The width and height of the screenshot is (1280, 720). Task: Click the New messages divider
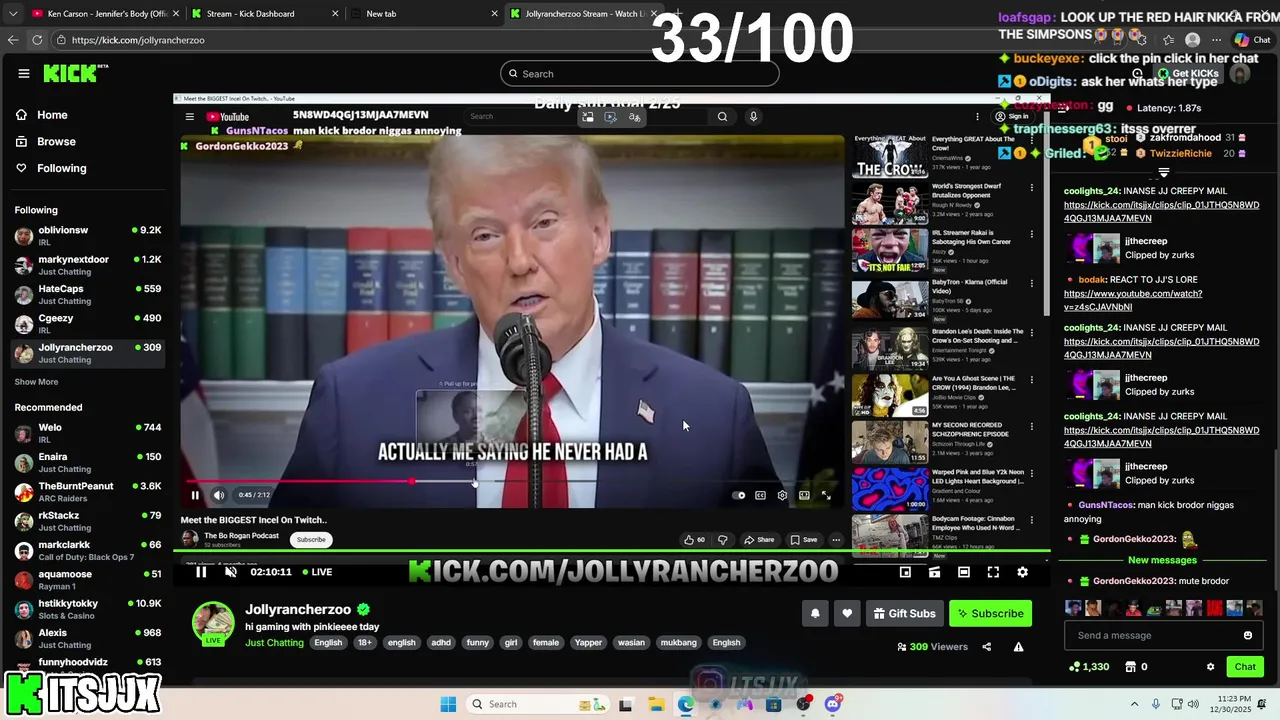tap(1162, 560)
